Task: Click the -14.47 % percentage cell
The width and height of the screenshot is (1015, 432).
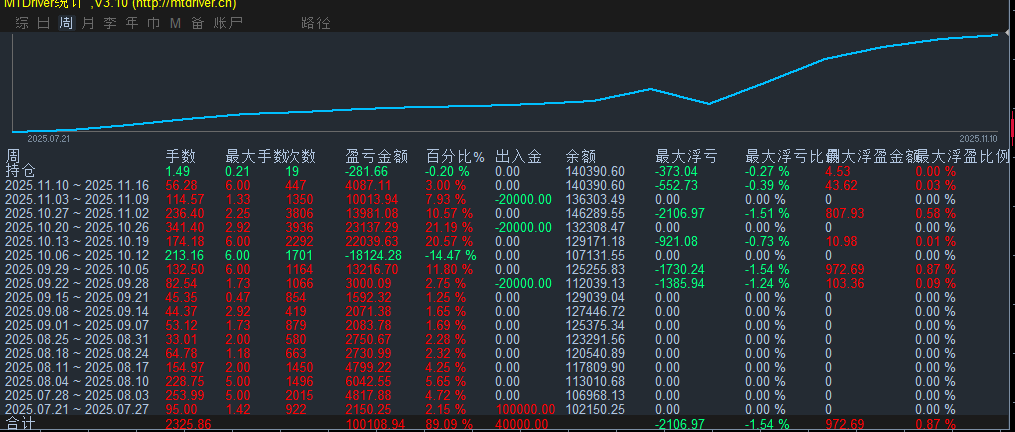Action: [x=451, y=255]
